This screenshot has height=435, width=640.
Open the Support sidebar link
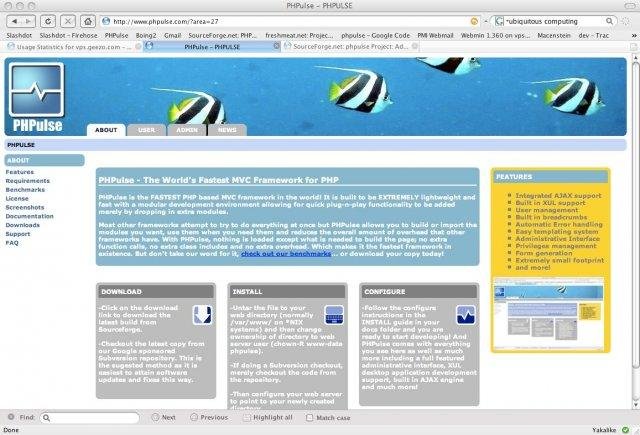point(18,234)
